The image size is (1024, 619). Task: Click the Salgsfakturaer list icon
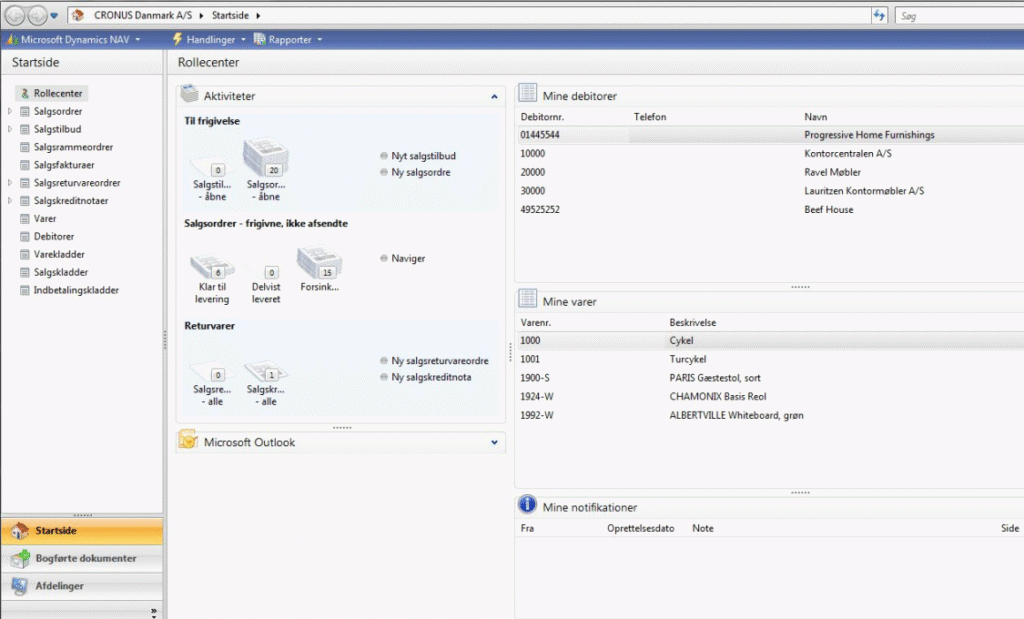click(x=25, y=165)
